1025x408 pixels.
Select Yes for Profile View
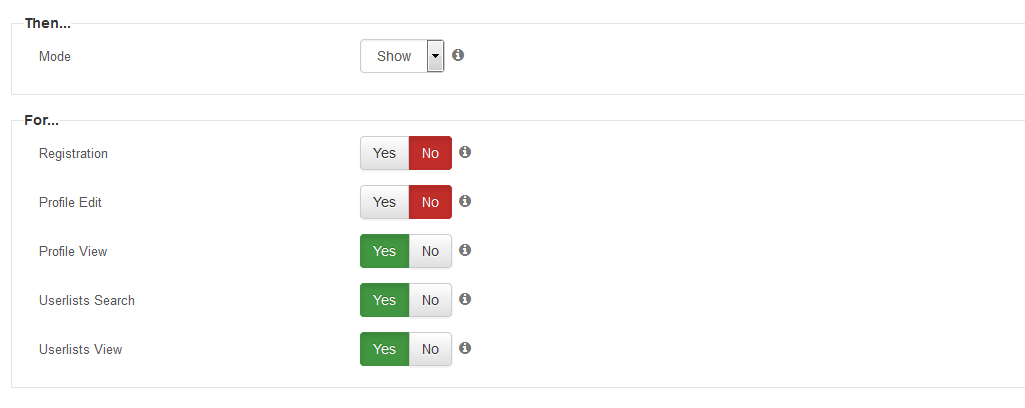click(x=384, y=251)
